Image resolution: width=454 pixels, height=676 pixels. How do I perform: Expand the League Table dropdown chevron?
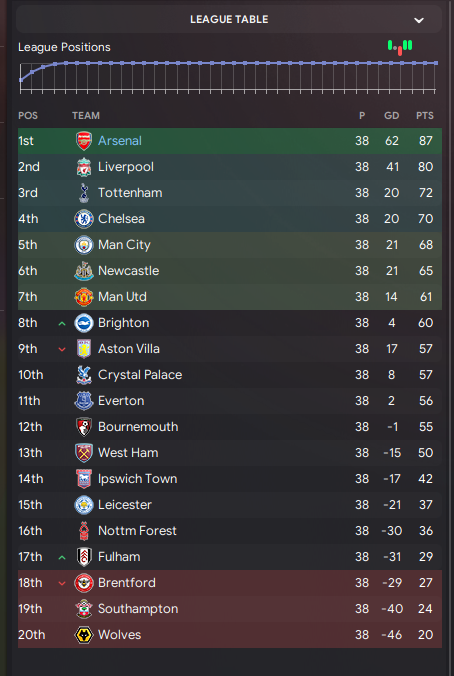419,20
